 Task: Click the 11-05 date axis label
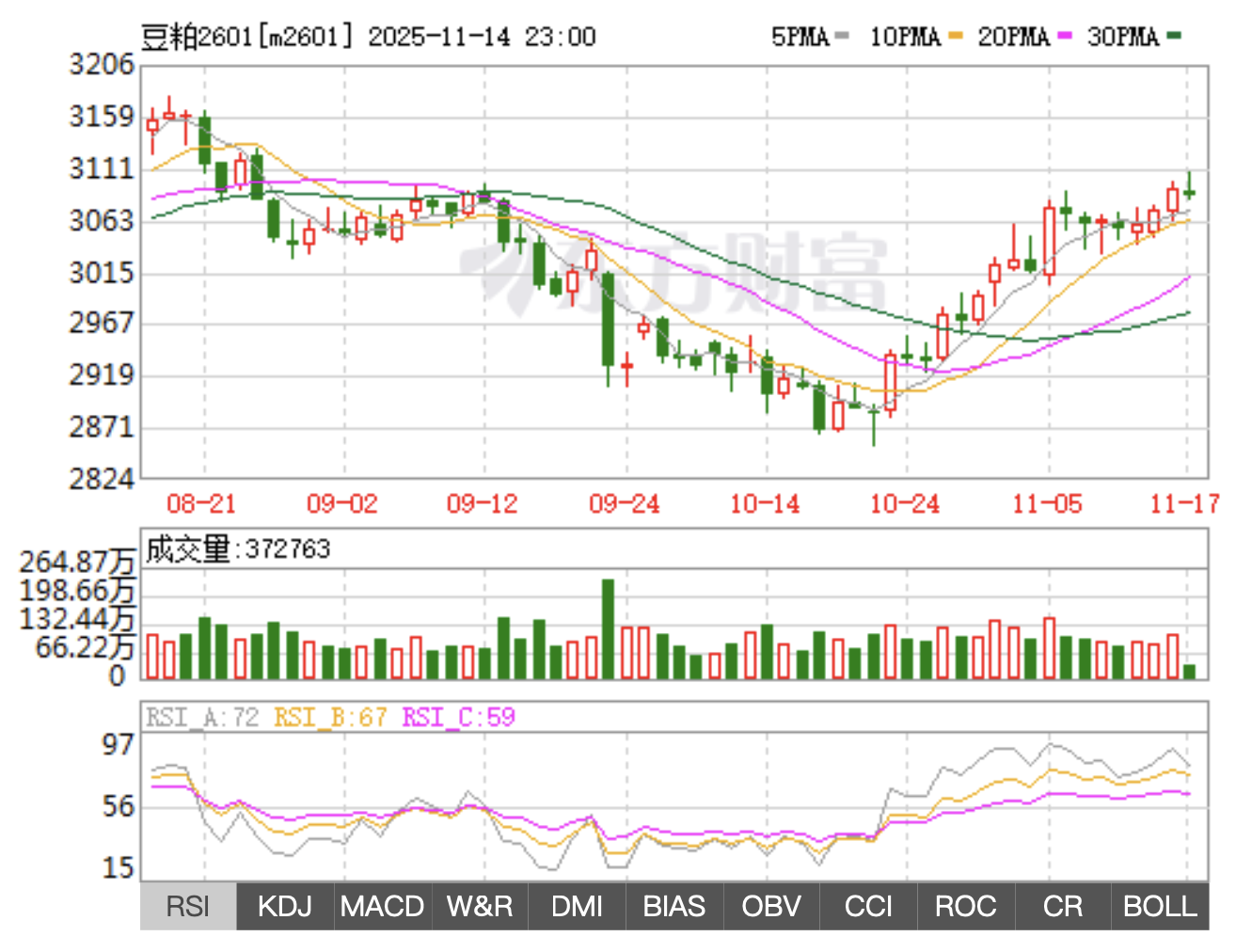click(x=1047, y=504)
